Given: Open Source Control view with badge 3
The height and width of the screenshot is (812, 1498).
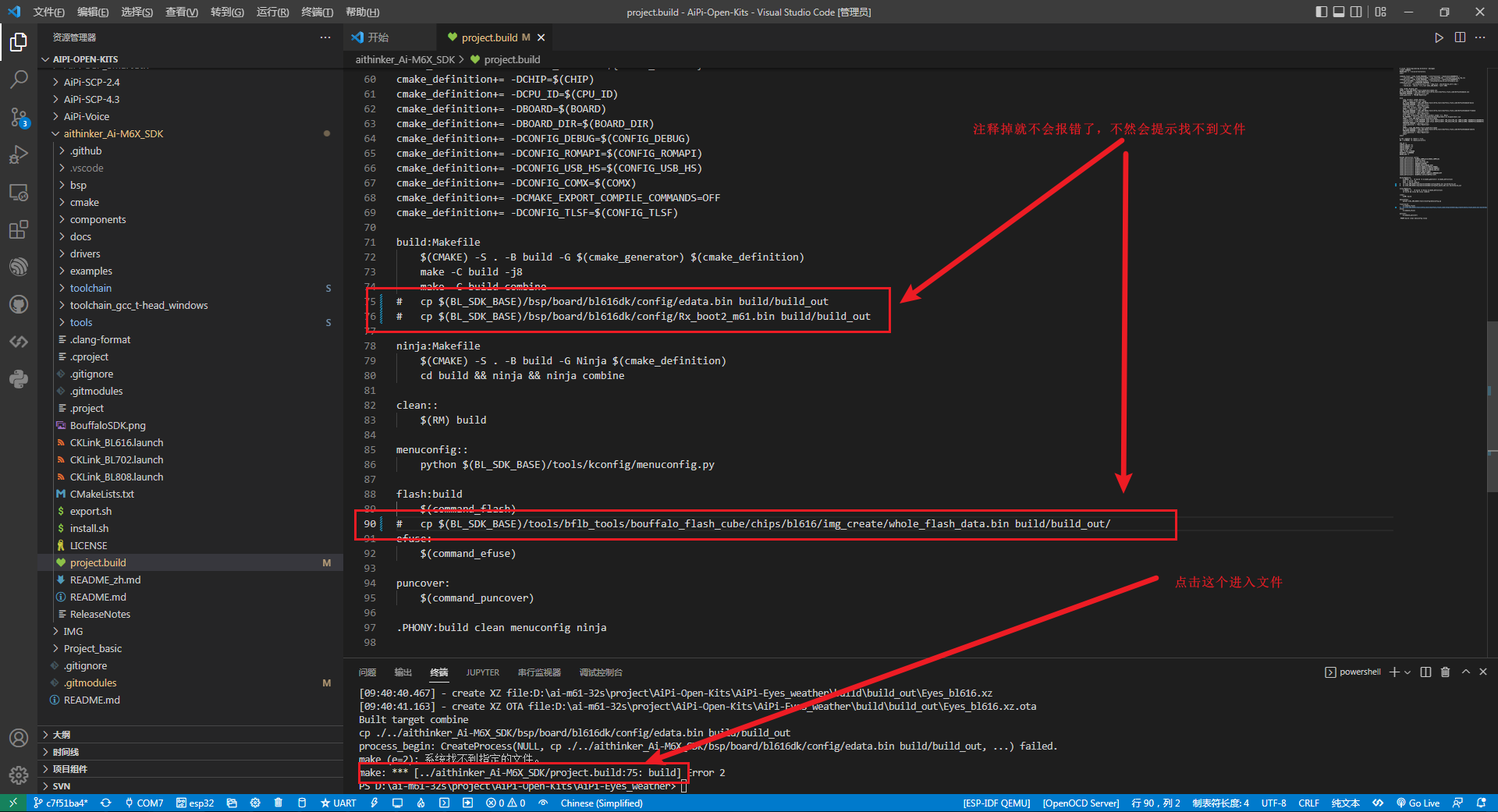Looking at the screenshot, I should click(x=19, y=117).
